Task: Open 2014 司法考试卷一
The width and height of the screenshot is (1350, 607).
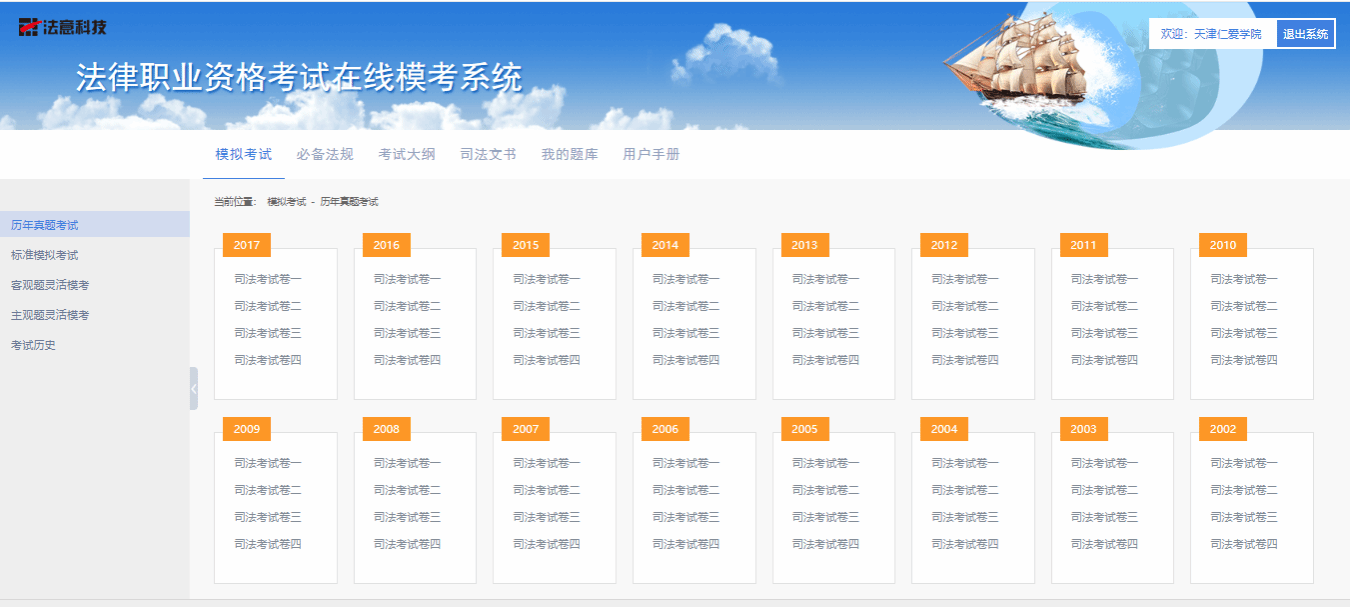Action: click(x=686, y=279)
